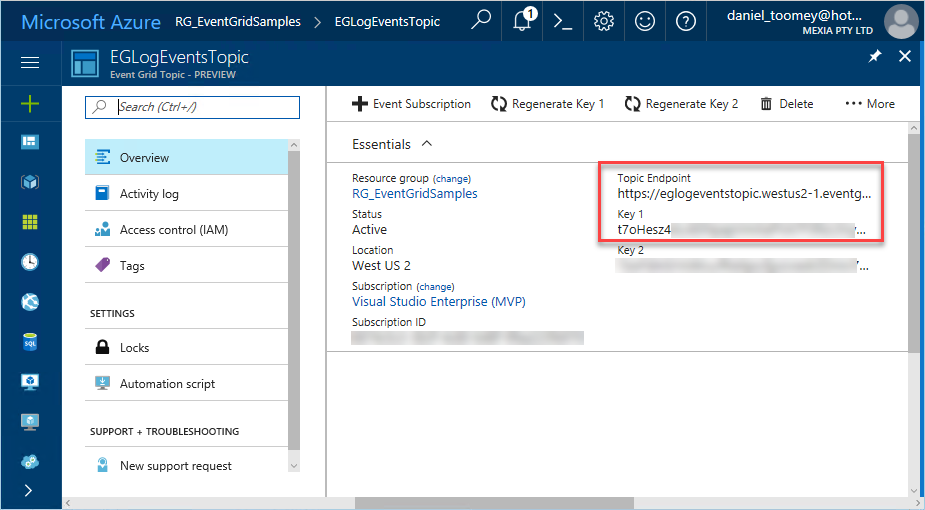Viewport: 925px width, 510px height.
Task: Open the help question mark icon
Action: coord(686,21)
